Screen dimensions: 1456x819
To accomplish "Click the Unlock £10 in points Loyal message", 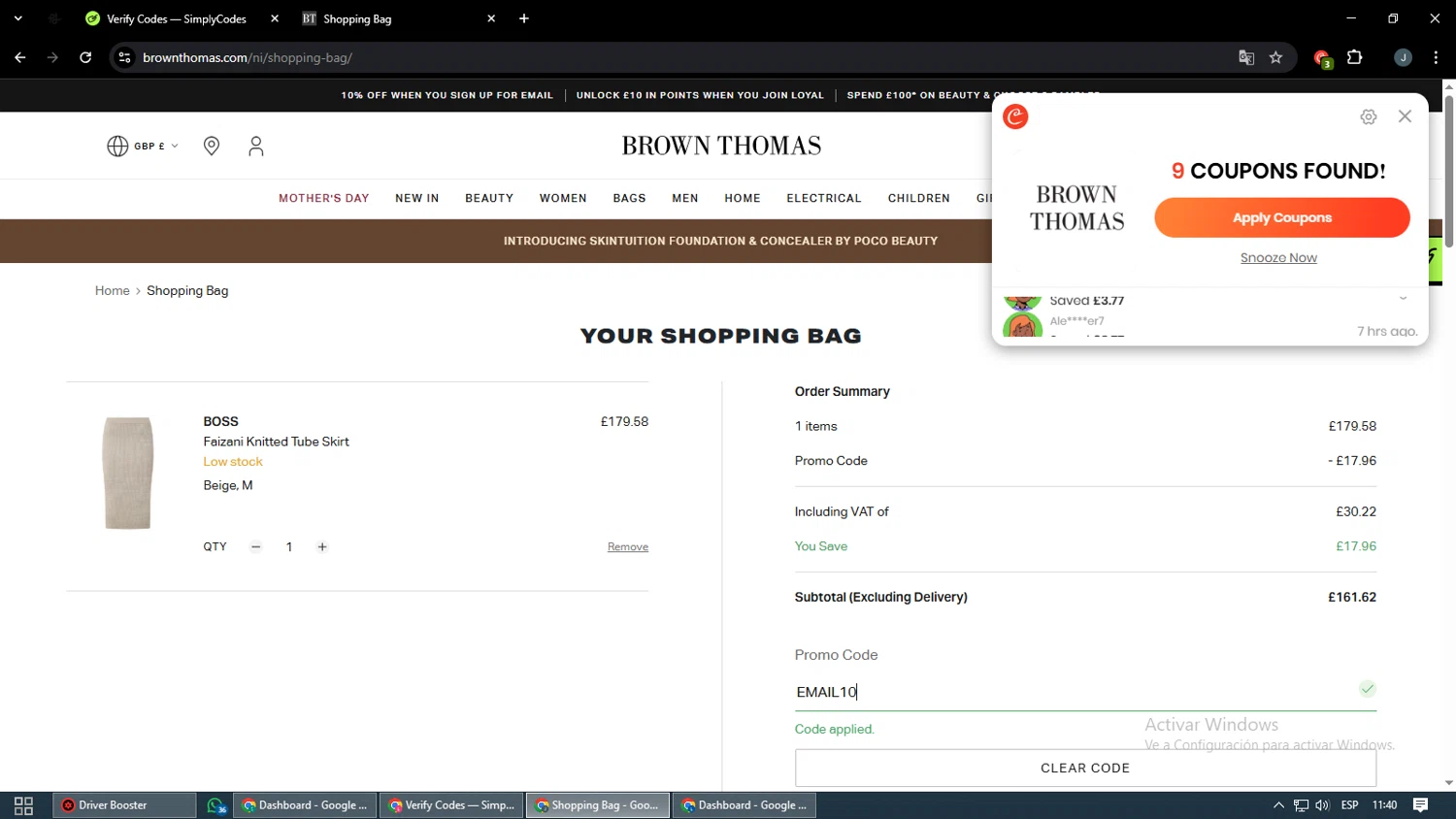I will coord(700,95).
